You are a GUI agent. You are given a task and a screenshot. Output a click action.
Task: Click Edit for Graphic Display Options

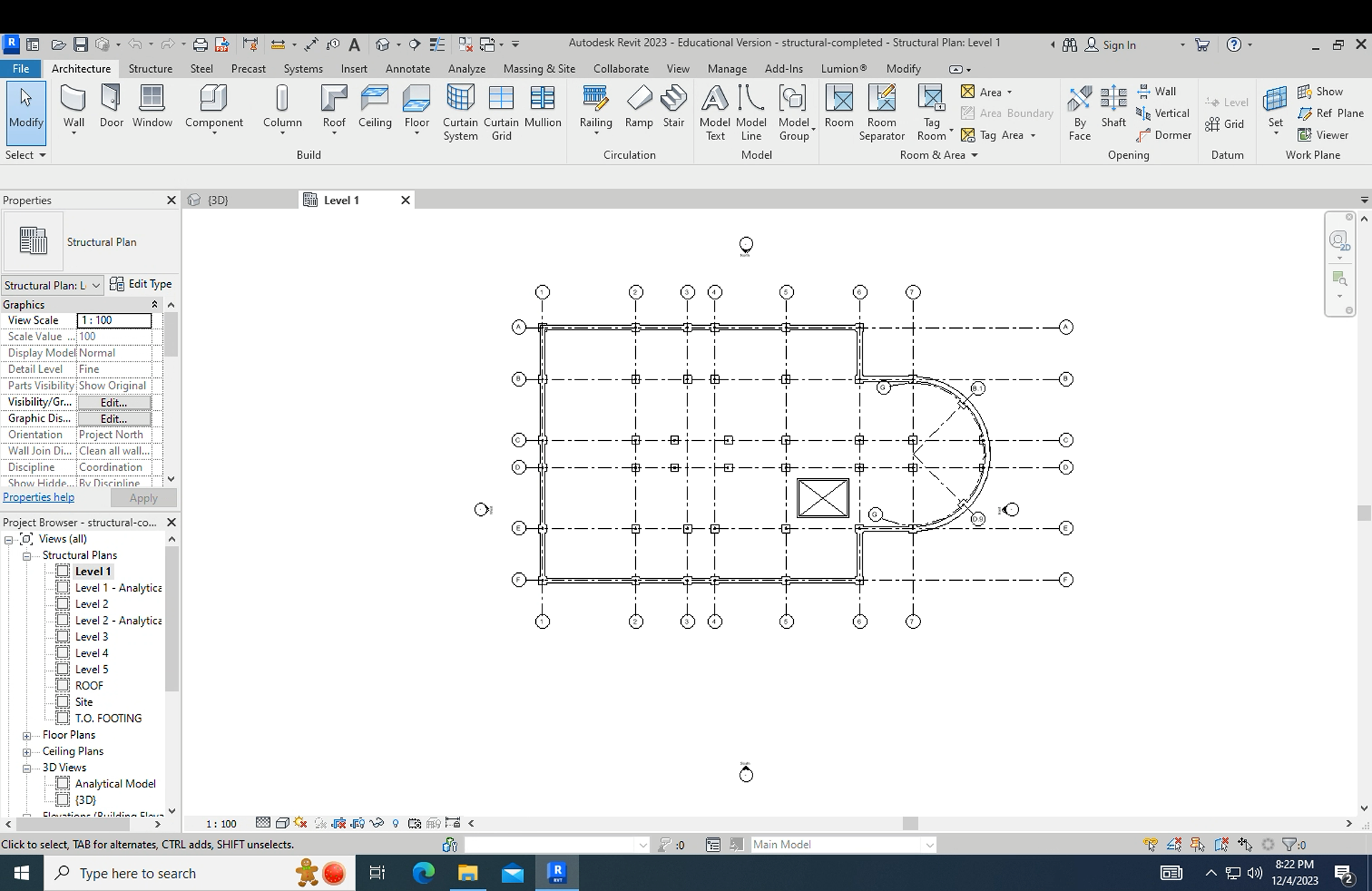tap(114, 419)
